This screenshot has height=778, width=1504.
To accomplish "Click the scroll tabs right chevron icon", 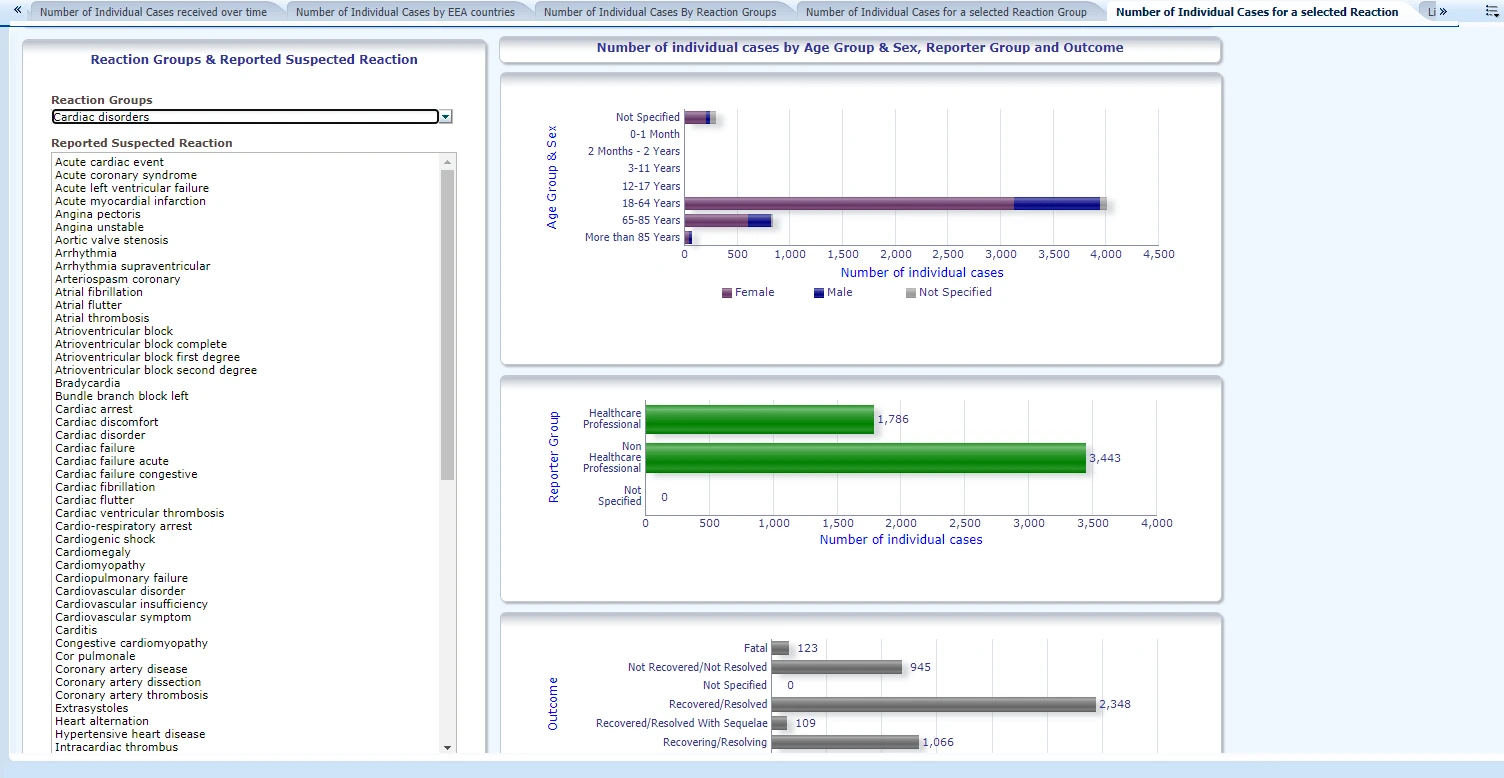I will [x=1443, y=11].
